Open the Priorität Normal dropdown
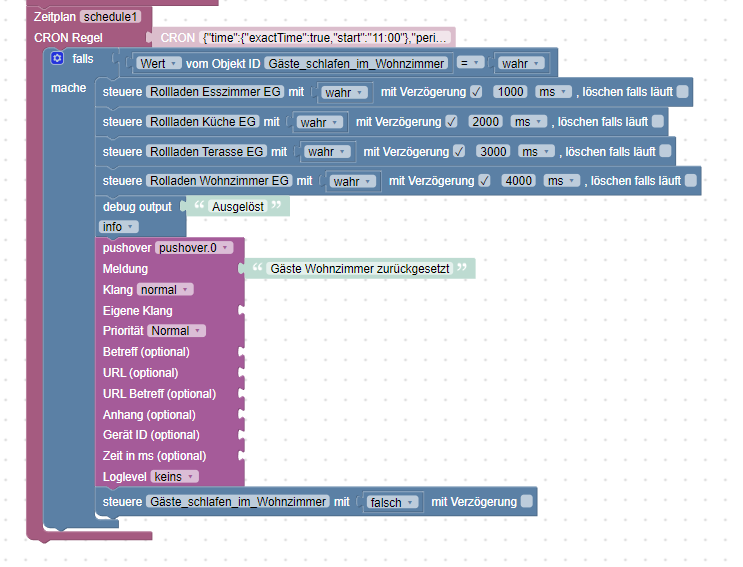The width and height of the screenshot is (743, 567). tap(177, 331)
